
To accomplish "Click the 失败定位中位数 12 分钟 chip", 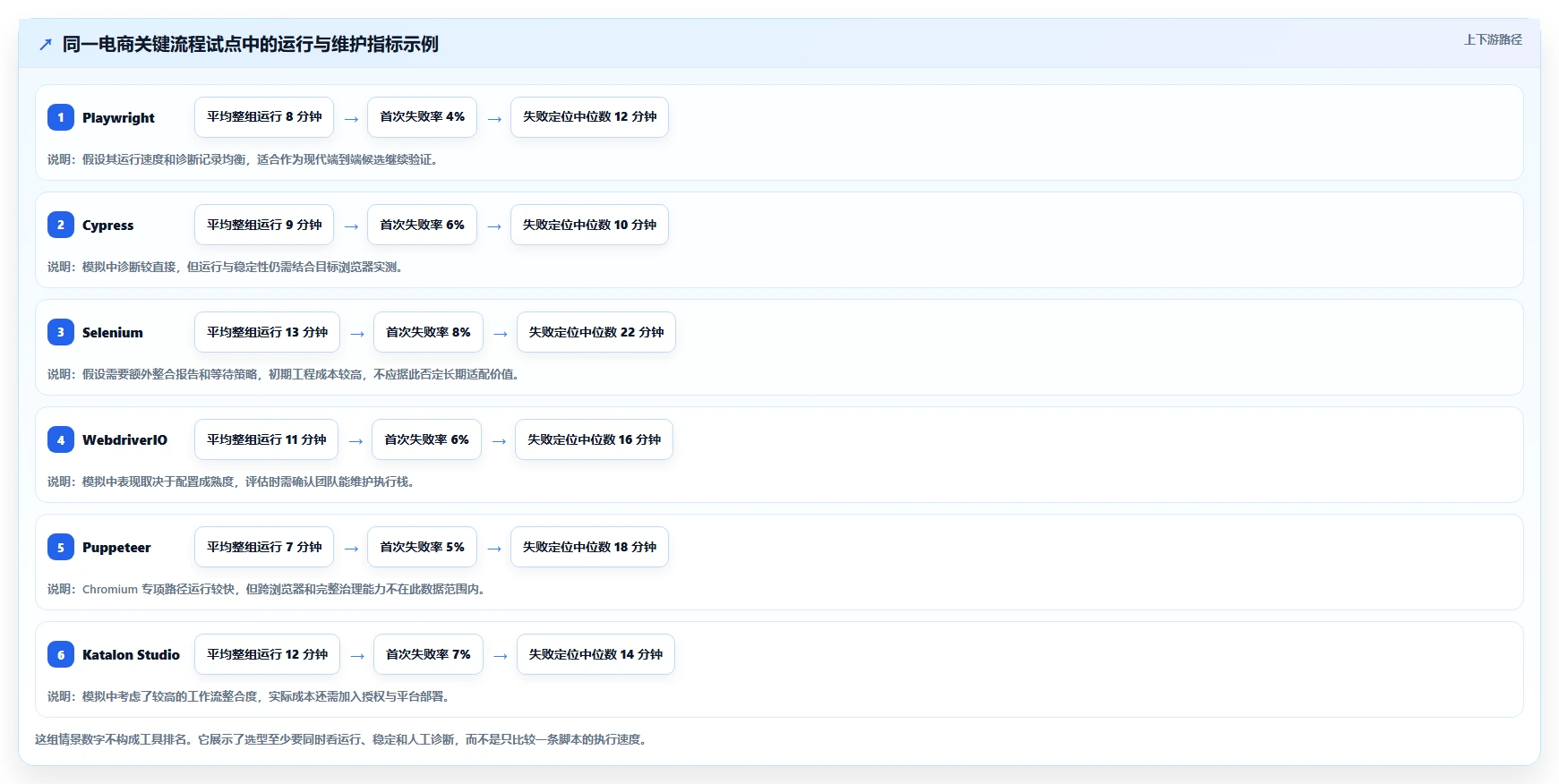I will [x=589, y=117].
